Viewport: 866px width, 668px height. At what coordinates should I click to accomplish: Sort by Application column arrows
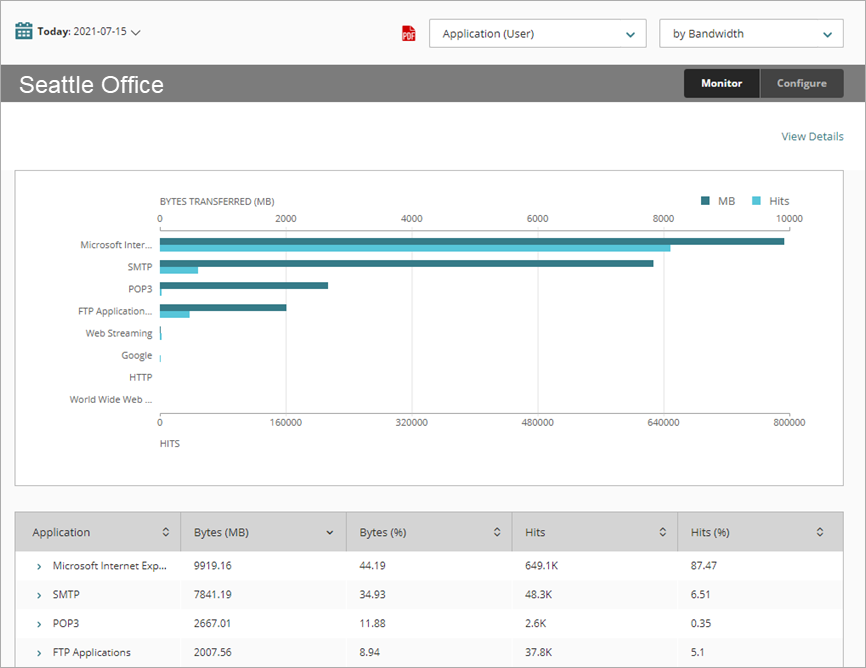click(166, 532)
